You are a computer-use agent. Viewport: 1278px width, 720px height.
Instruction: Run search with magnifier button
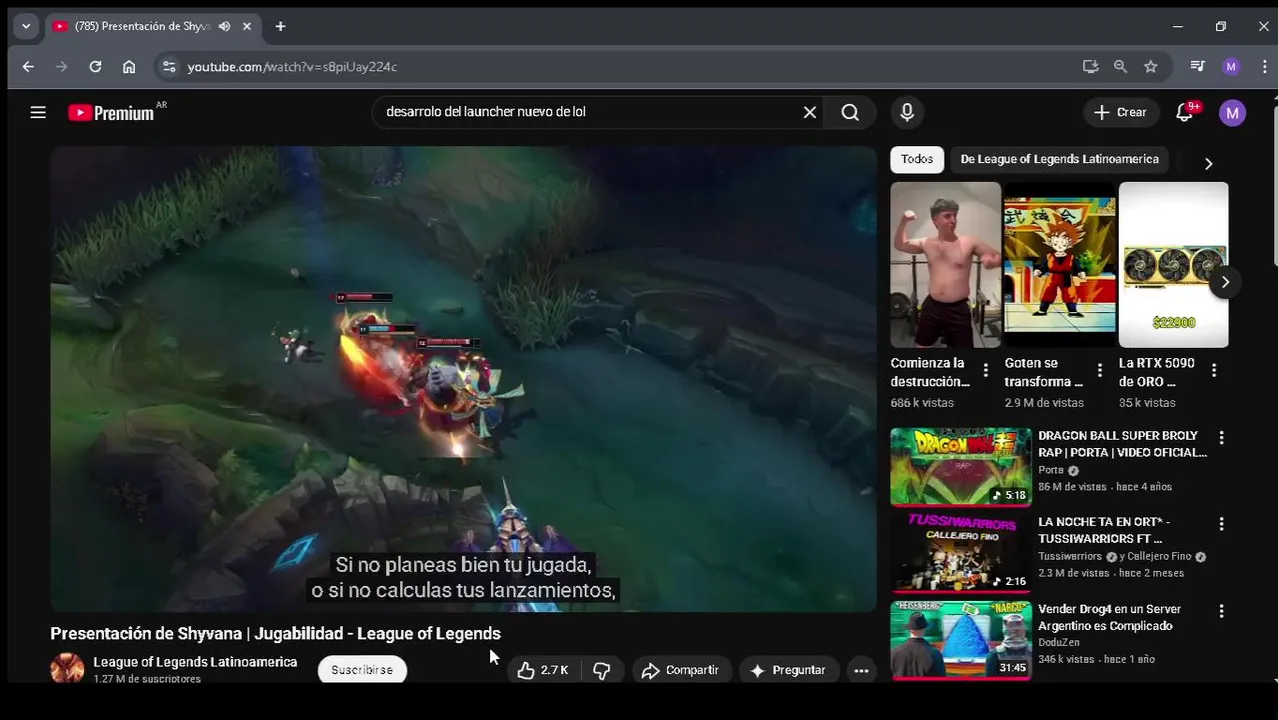click(x=850, y=112)
